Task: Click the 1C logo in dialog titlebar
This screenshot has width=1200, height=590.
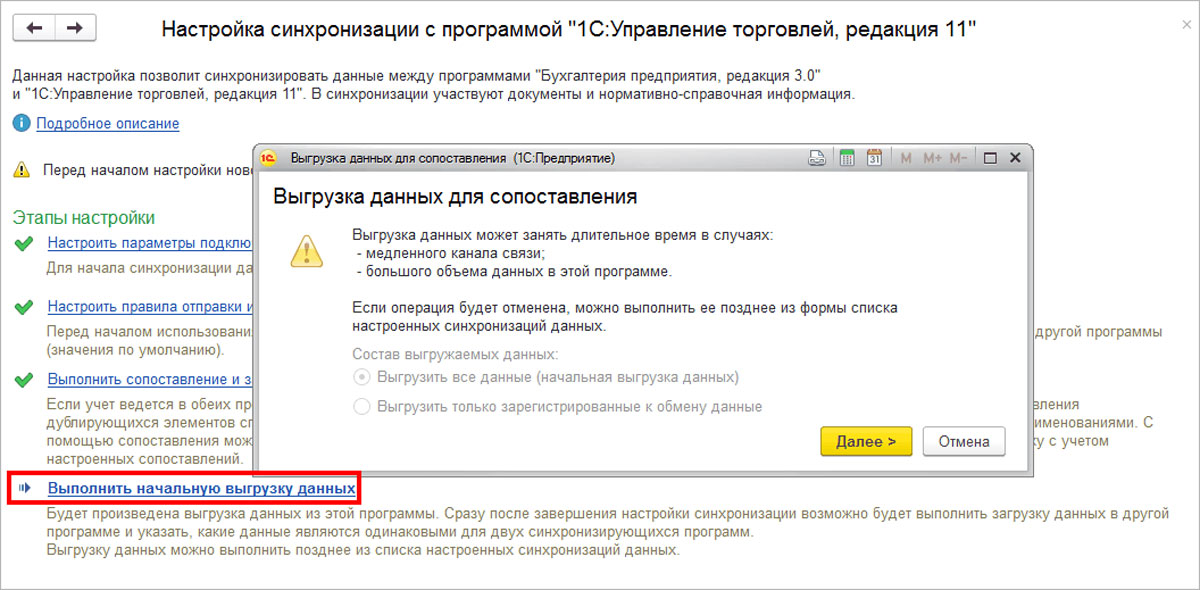Action: click(268, 158)
